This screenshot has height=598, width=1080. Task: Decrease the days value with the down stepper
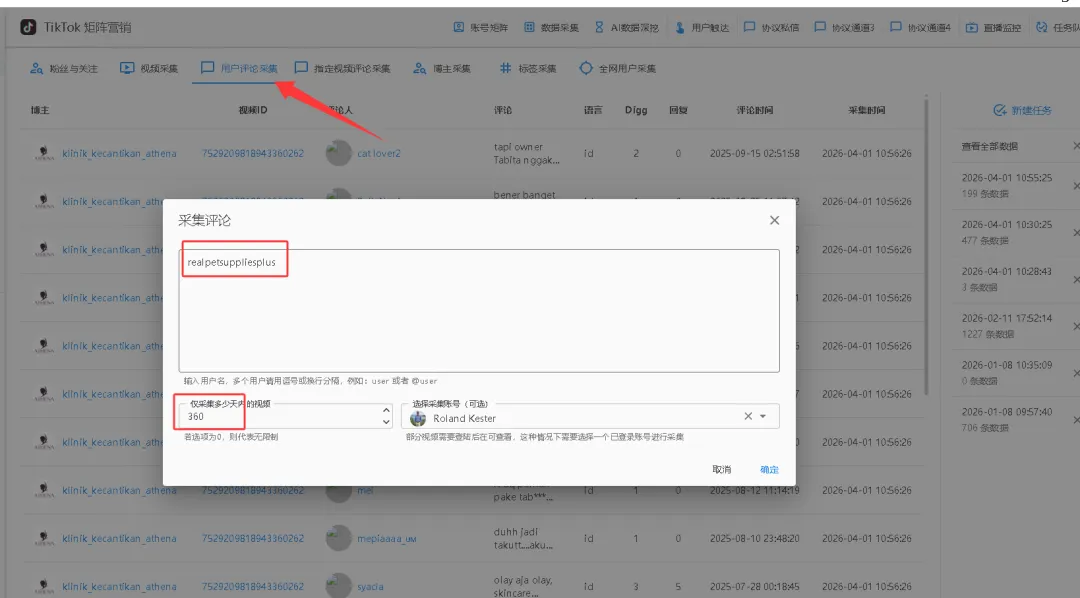tap(384, 423)
